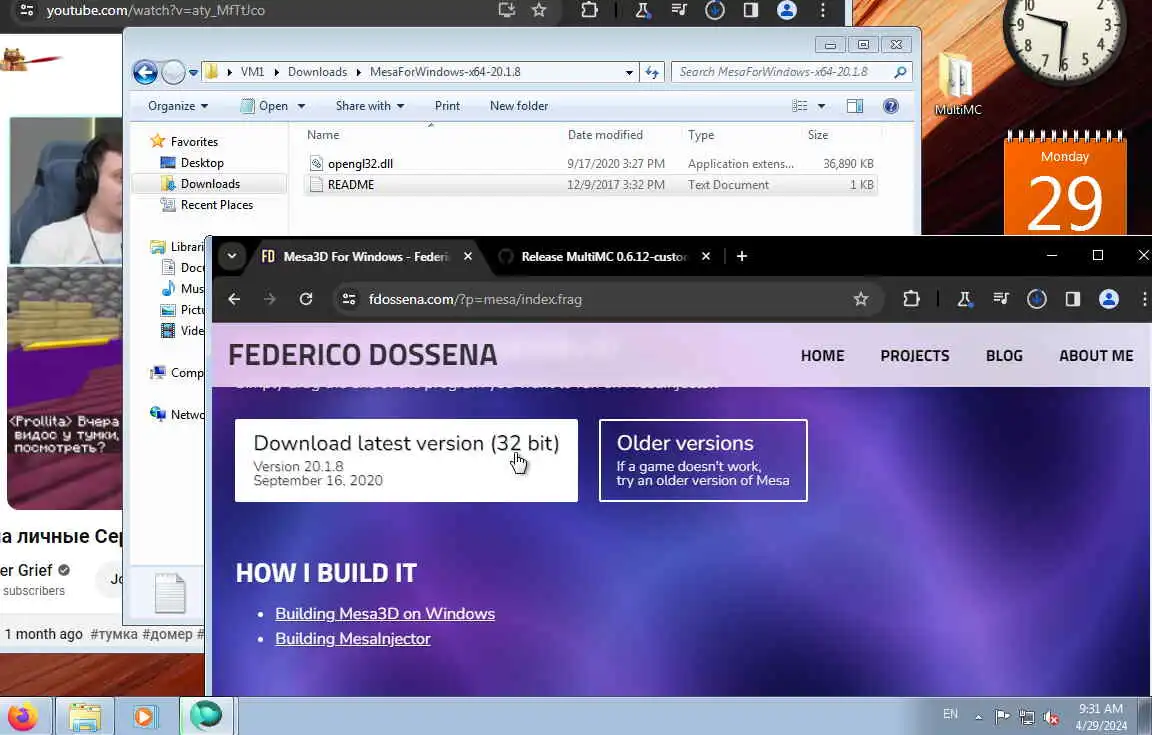Open the Building MesaInjector link
Viewport: 1152px width, 735px height.
353,639
